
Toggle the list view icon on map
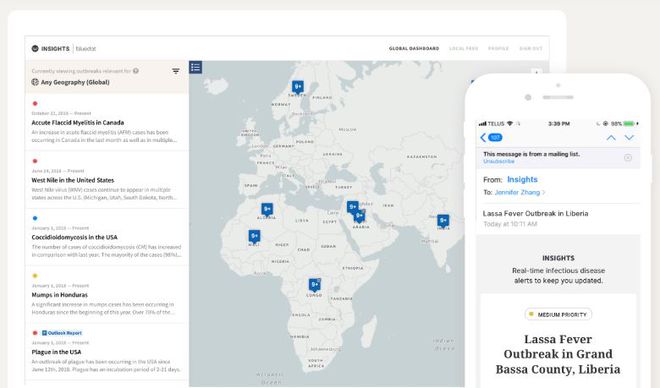coord(195,67)
